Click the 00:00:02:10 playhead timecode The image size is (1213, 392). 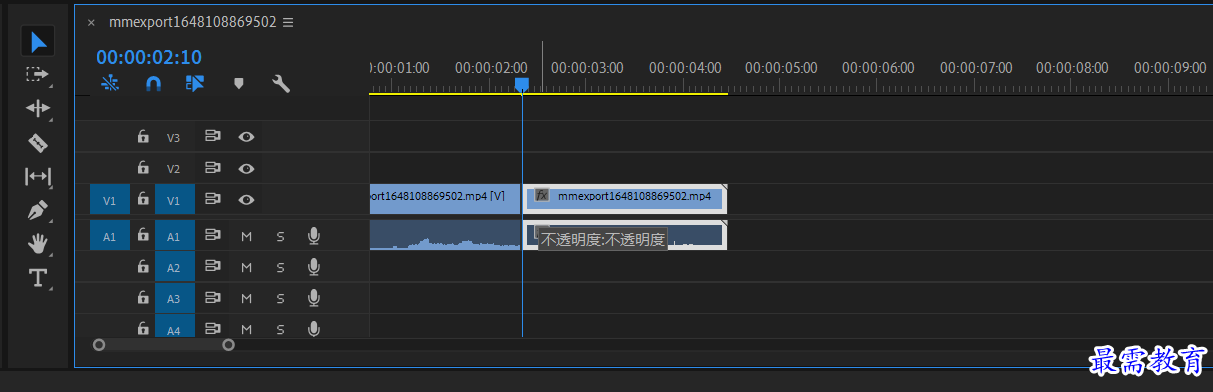[x=149, y=57]
